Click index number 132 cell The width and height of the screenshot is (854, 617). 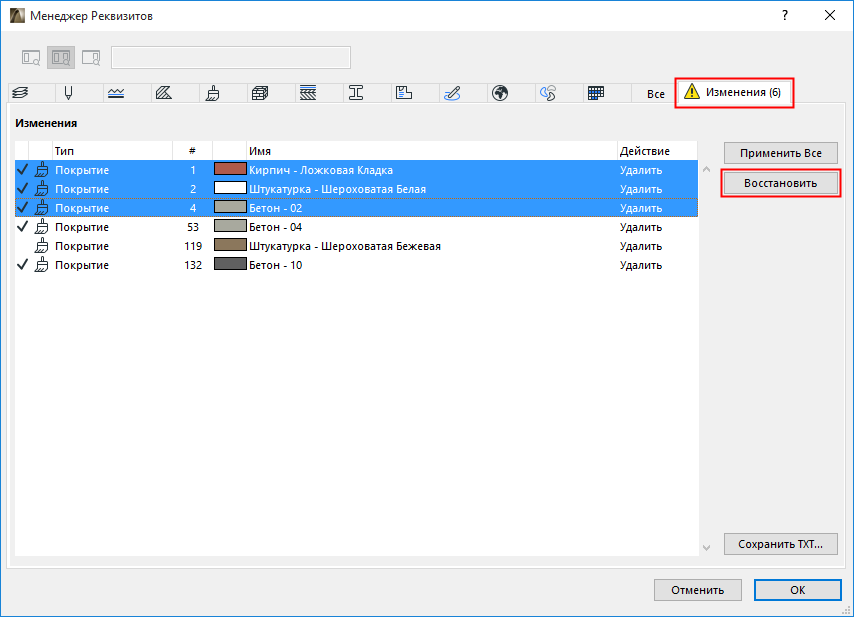pos(193,265)
